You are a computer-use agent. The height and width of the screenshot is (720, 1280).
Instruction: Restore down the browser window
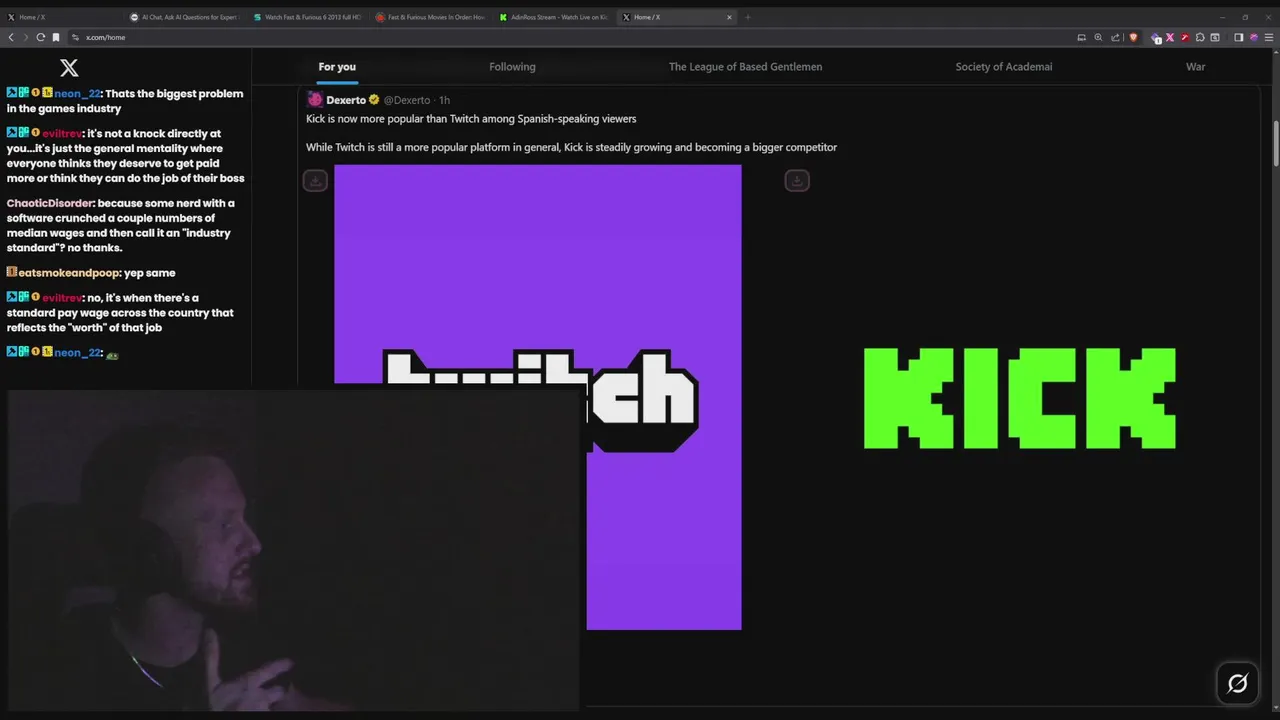tap(1245, 17)
